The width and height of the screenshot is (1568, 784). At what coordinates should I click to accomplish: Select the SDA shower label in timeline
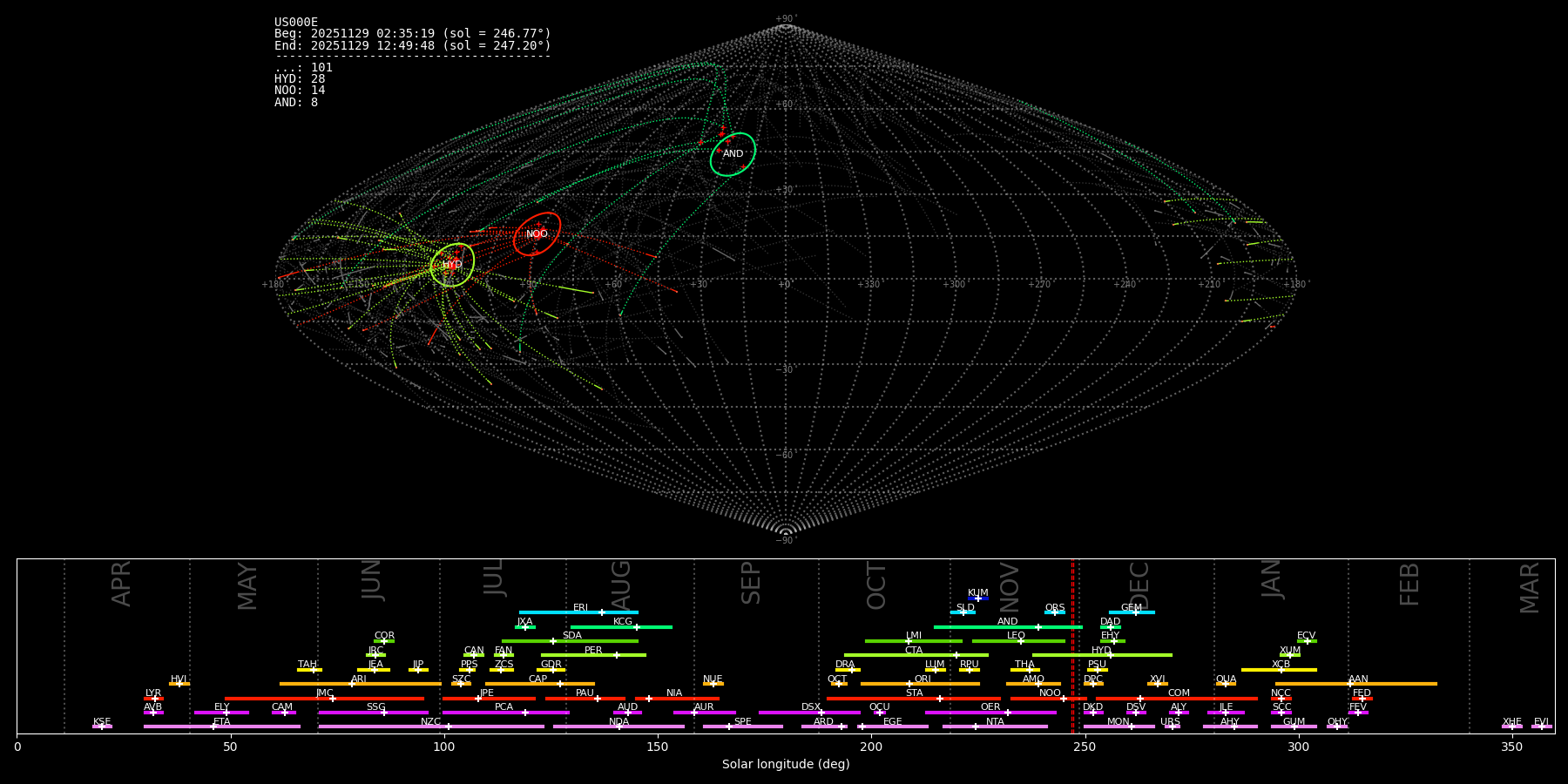click(x=571, y=636)
